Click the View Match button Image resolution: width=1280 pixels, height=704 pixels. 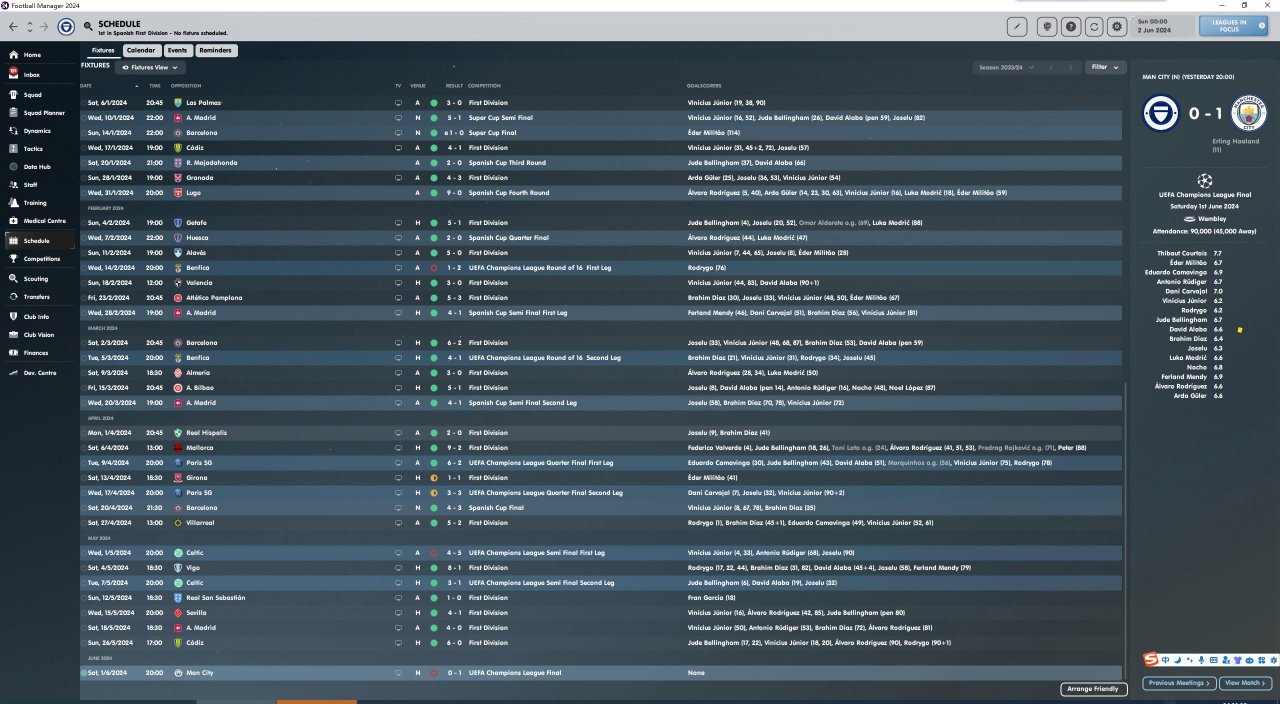point(1245,683)
